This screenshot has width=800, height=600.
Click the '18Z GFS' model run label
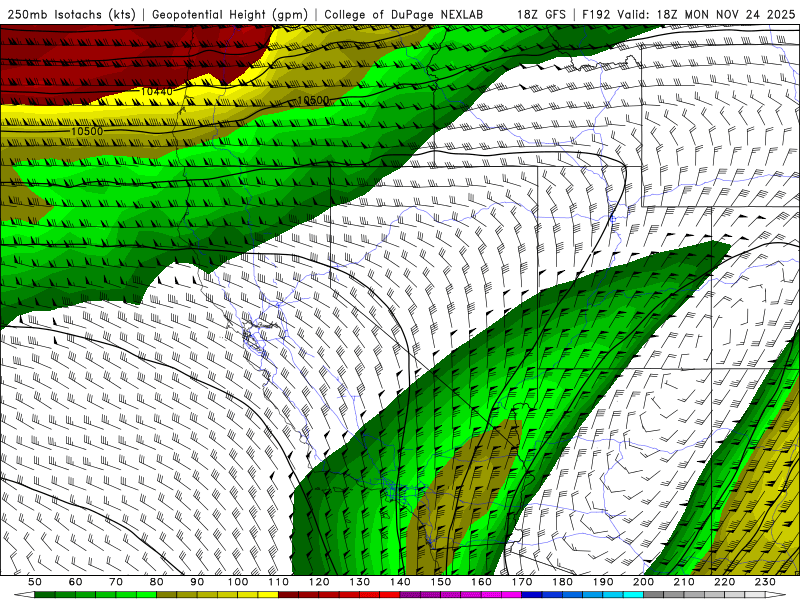[541, 15]
